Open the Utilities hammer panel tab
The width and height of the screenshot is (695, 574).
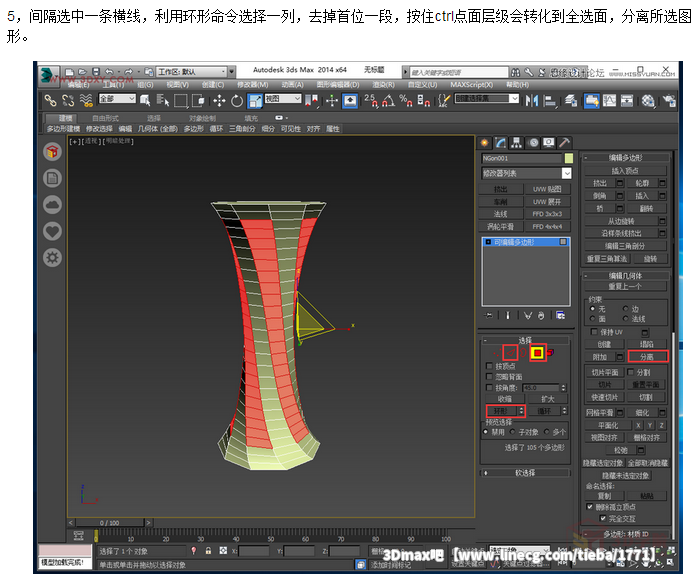pos(564,143)
